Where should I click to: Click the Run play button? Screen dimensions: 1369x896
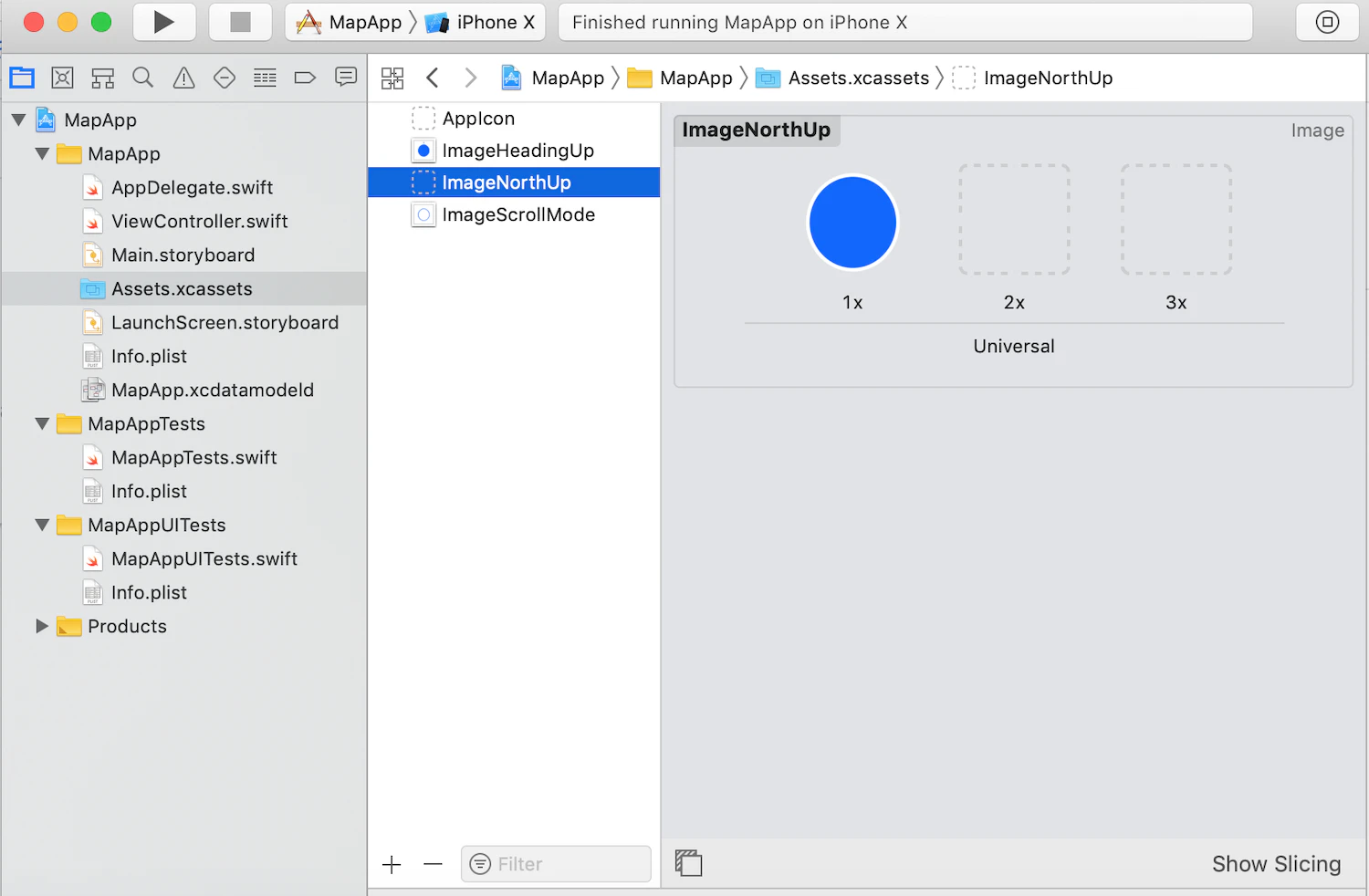point(164,22)
